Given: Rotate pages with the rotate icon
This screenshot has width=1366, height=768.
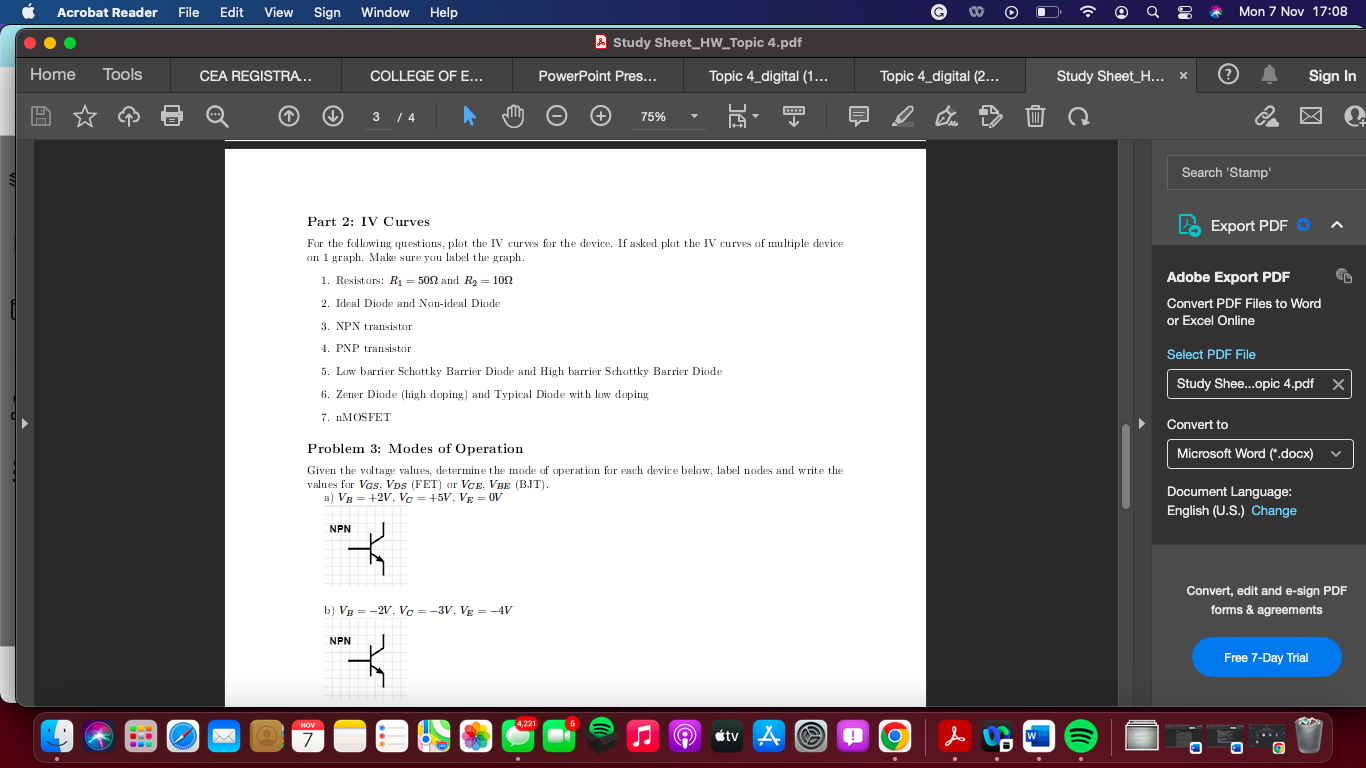Looking at the screenshot, I should click(1079, 117).
